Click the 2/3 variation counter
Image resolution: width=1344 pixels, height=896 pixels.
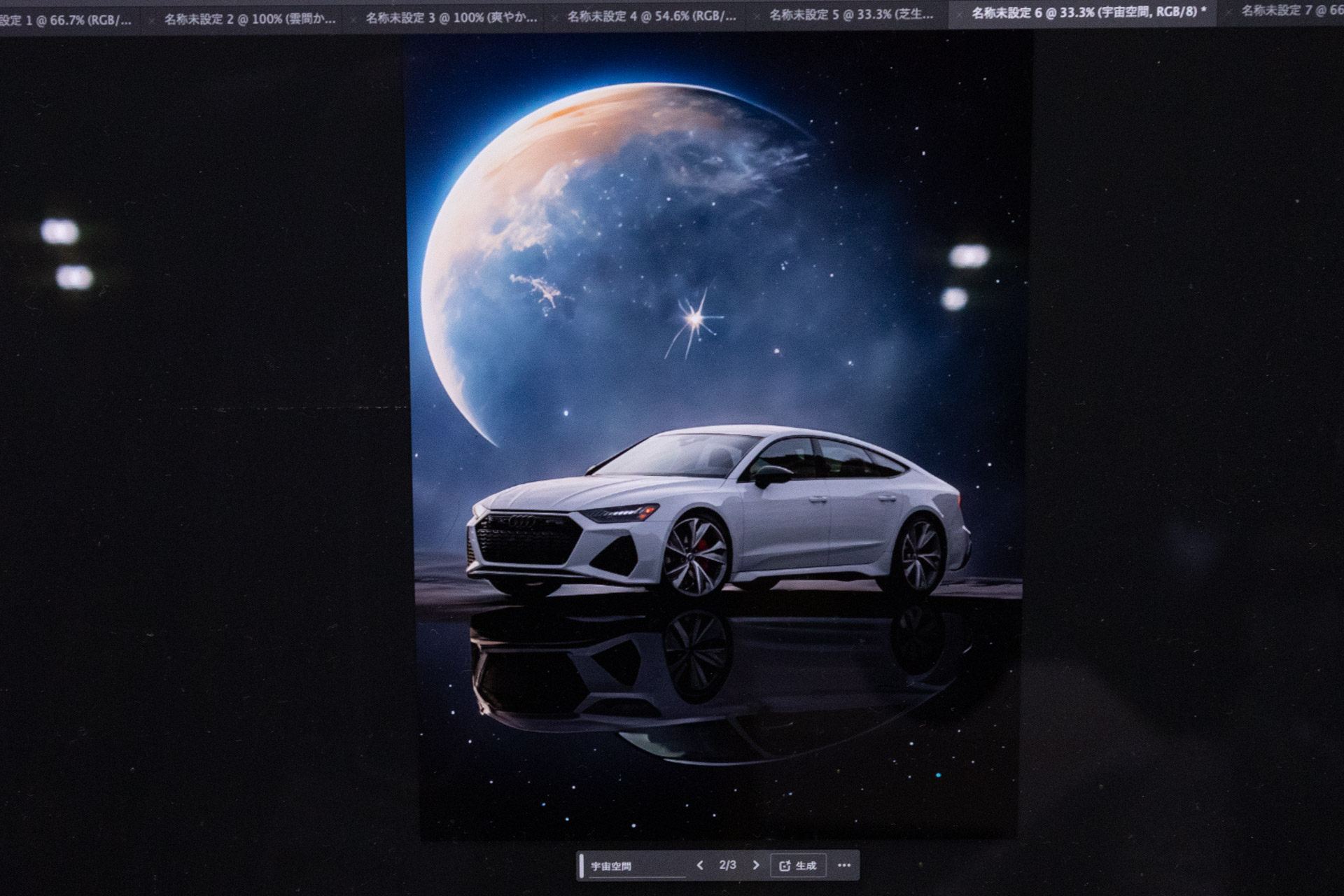tap(727, 866)
